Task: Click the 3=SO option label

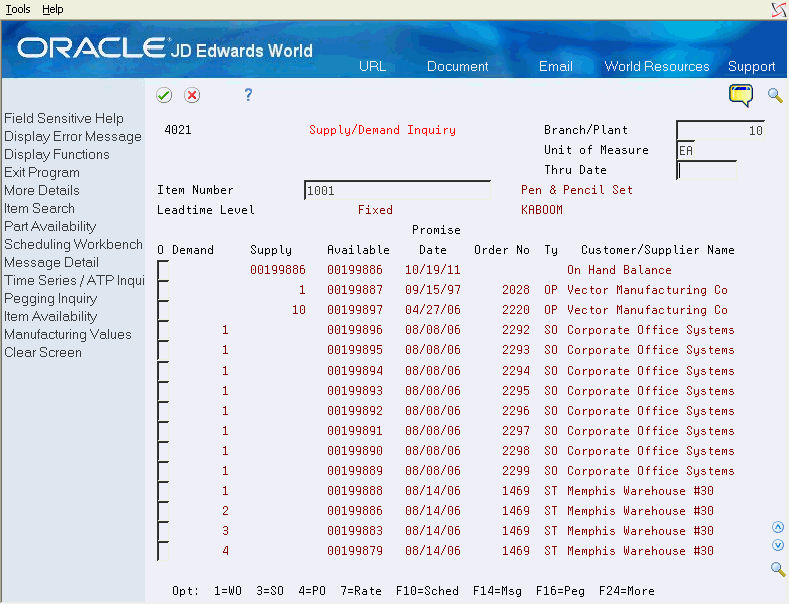Action: [270, 591]
